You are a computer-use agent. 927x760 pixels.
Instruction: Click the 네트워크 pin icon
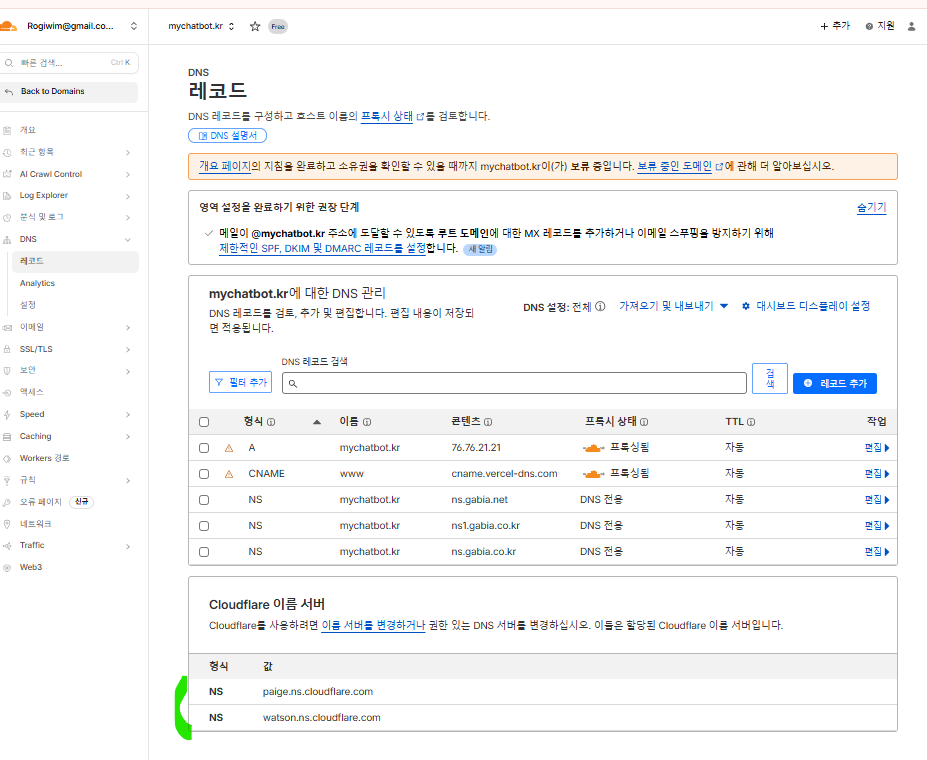(7, 524)
